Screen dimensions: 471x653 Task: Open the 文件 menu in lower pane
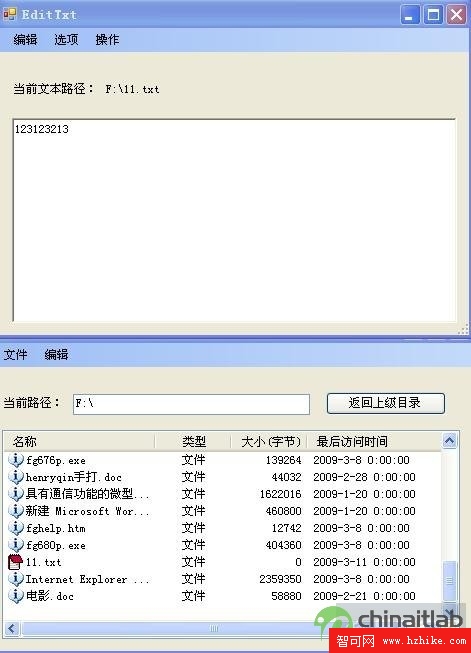click(15, 355)
